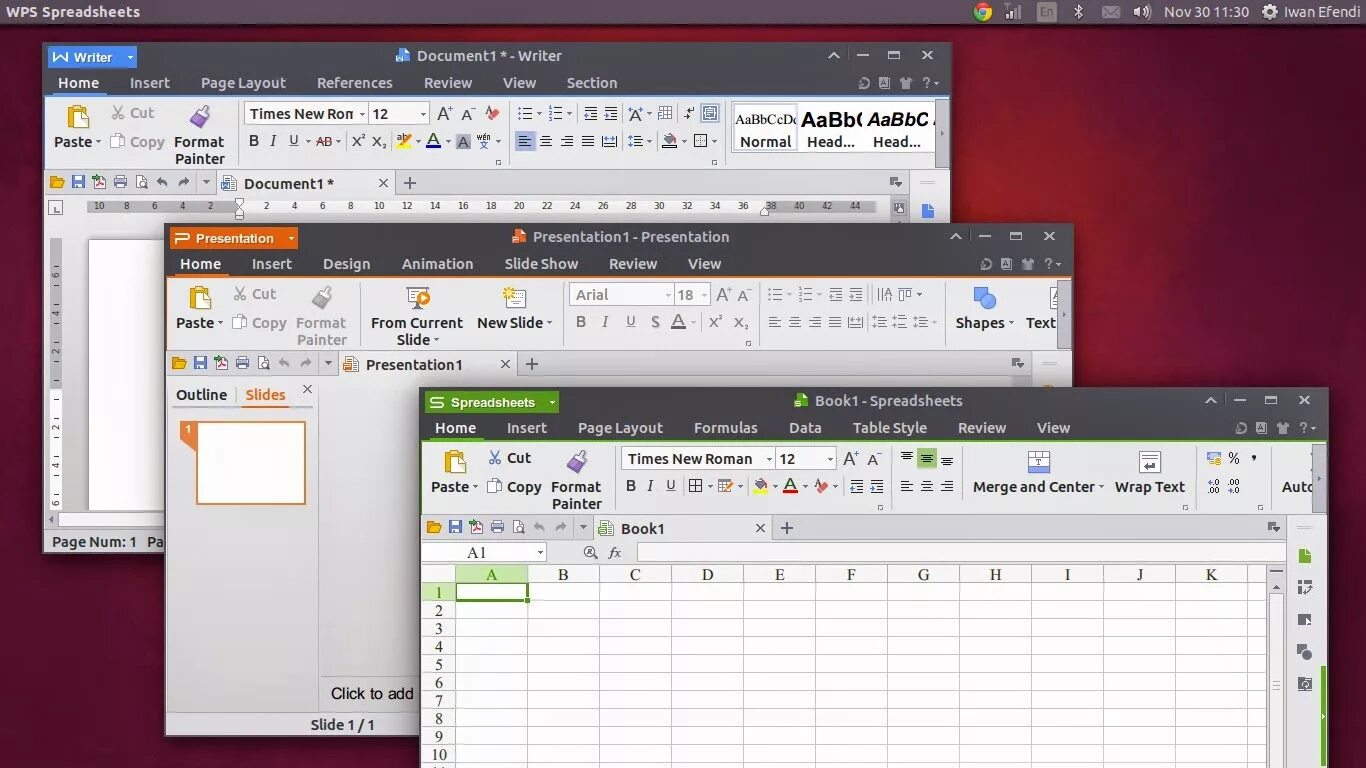Screen dimensions: 1366x768
Task: Click New Slide icon in Presentation
Action: click(x=514, y=297)
